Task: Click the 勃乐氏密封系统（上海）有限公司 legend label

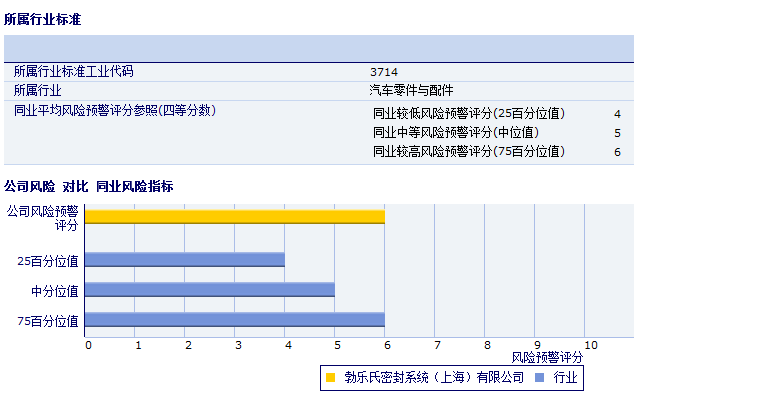Action: (434, 378)
